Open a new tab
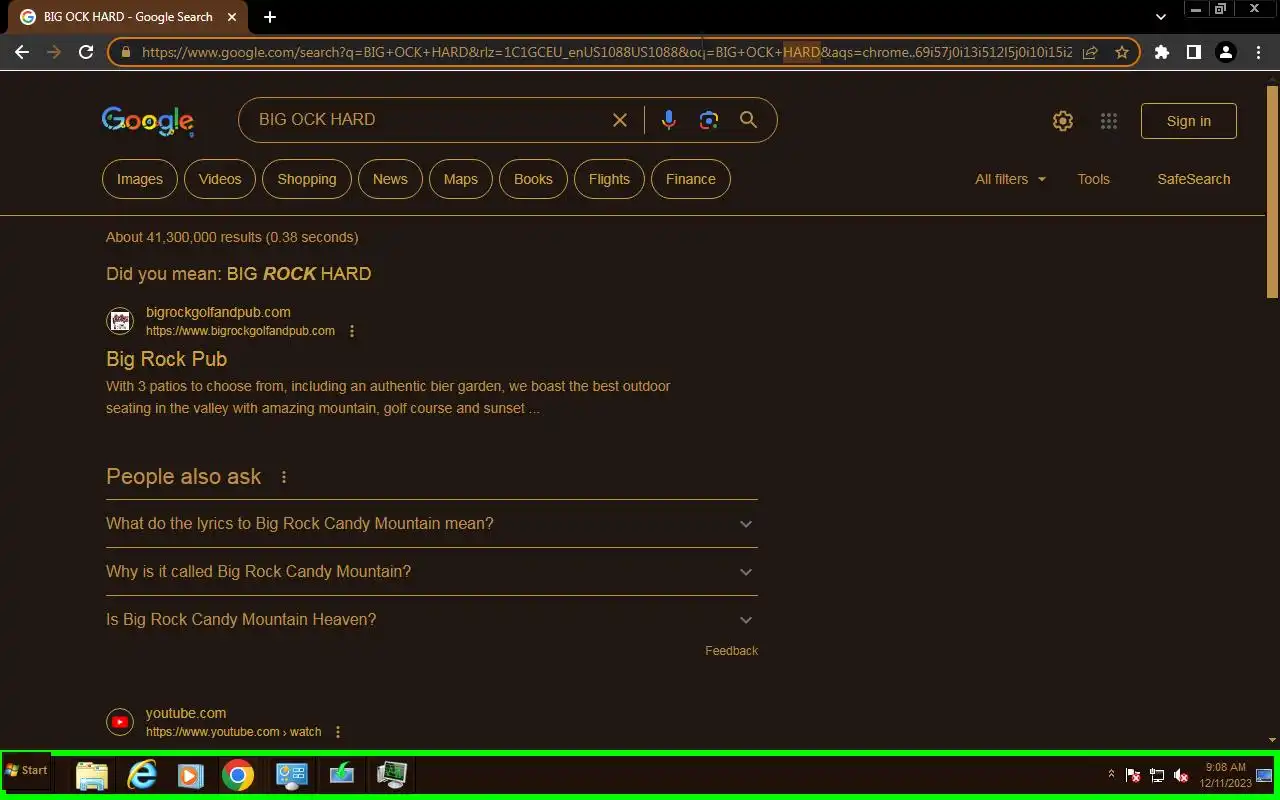Screen dimensions: 1280x800 click(270, 17)
